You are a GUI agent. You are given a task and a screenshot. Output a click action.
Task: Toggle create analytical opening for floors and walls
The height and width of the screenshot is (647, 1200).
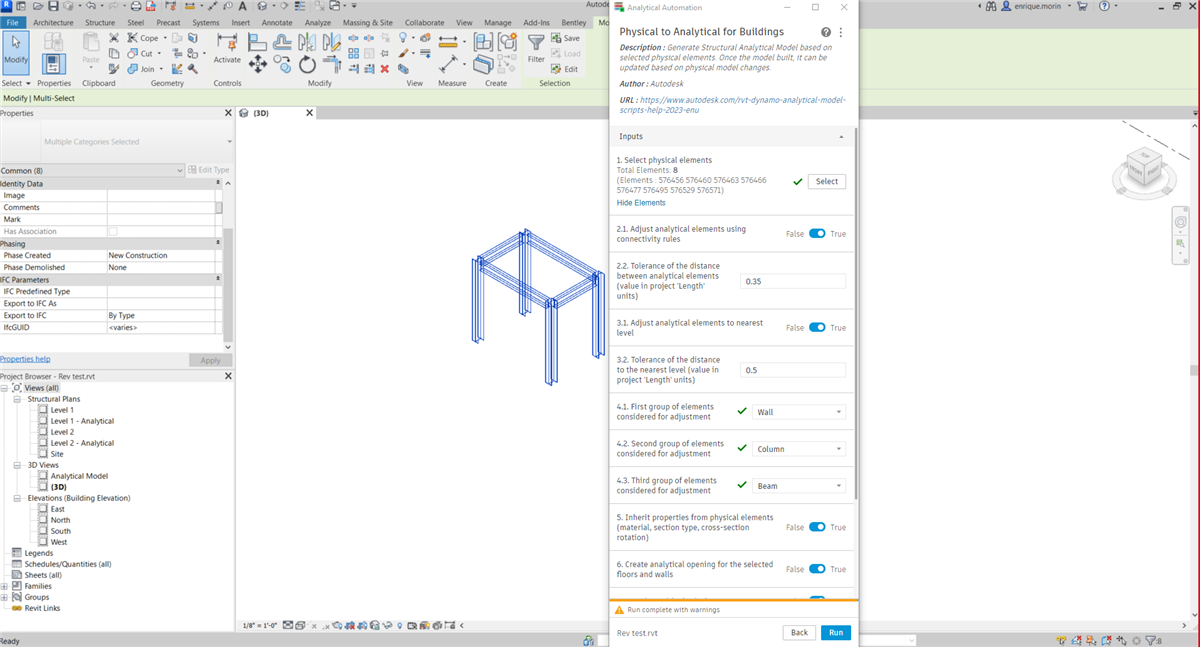(x=817, y=569)
